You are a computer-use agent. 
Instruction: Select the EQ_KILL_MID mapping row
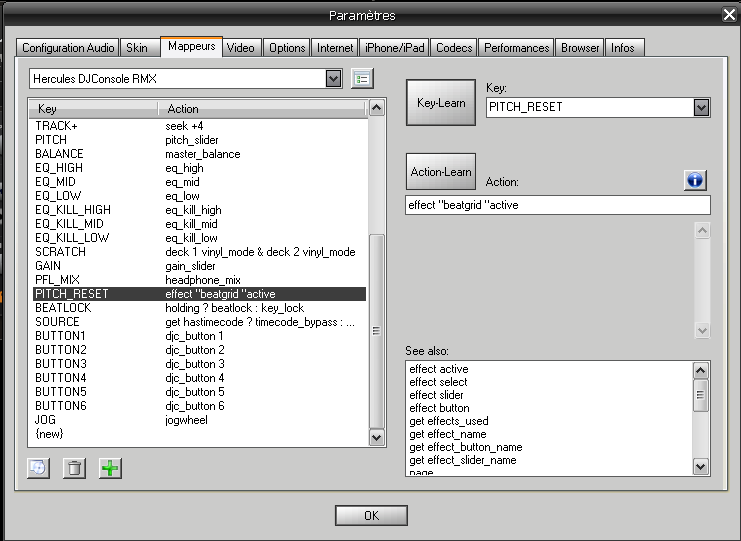[199, 224]
